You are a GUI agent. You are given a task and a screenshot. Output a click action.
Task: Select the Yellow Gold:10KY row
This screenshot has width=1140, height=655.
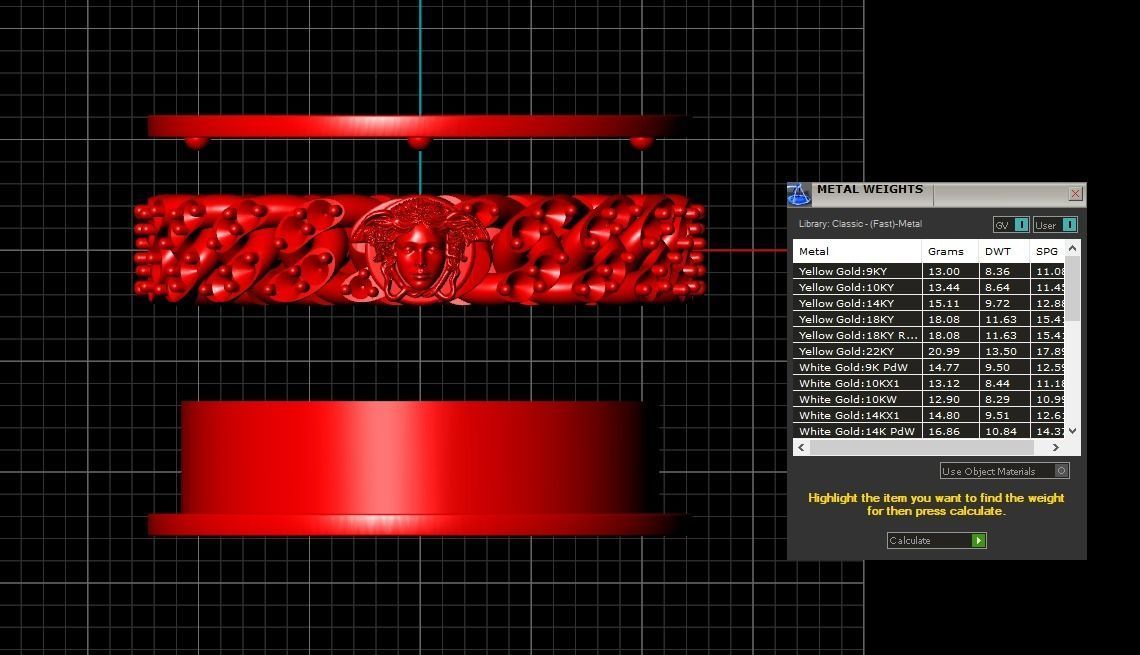[x=928, y=287]
